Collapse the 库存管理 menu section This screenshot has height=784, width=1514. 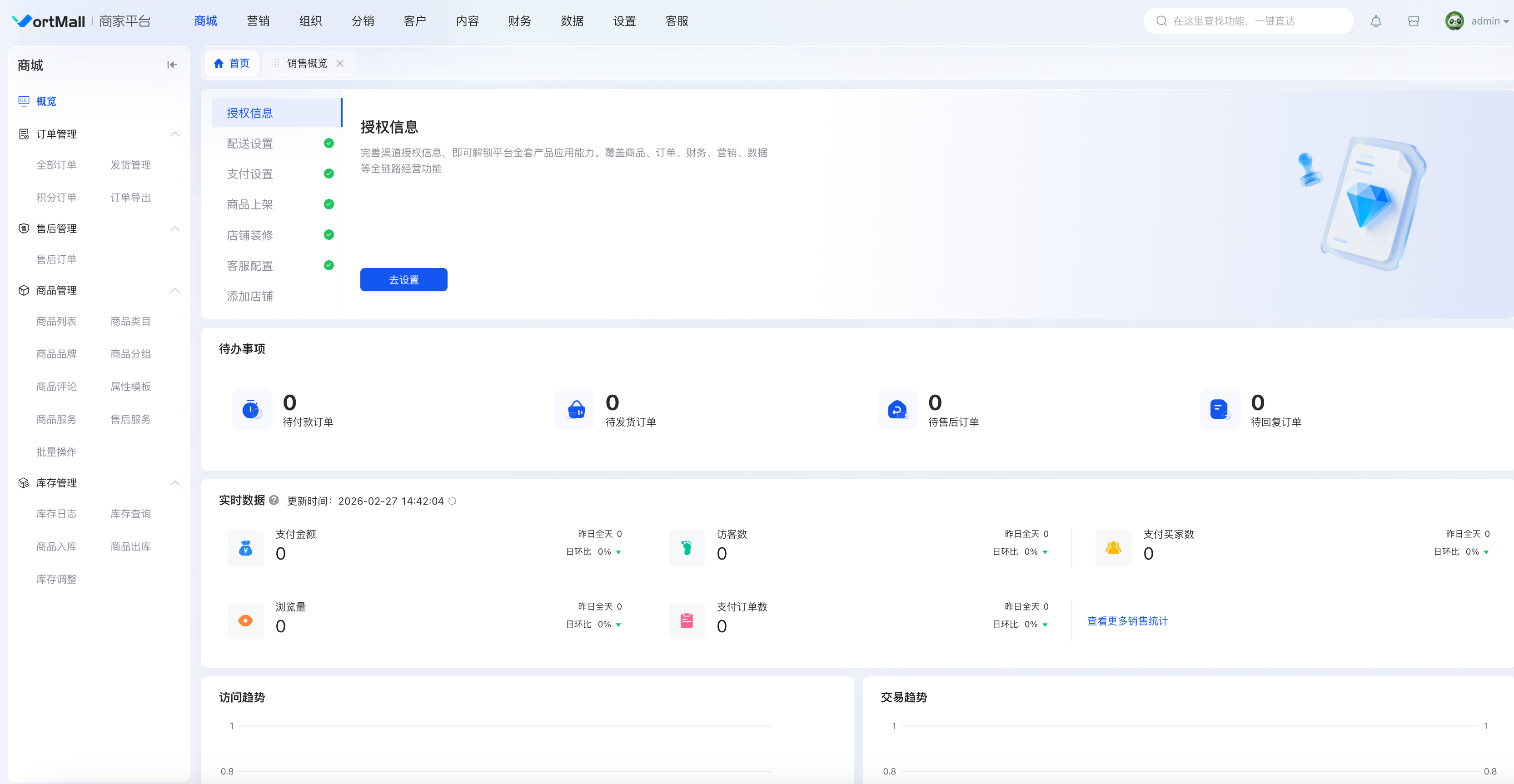click(x=174, y=483)
